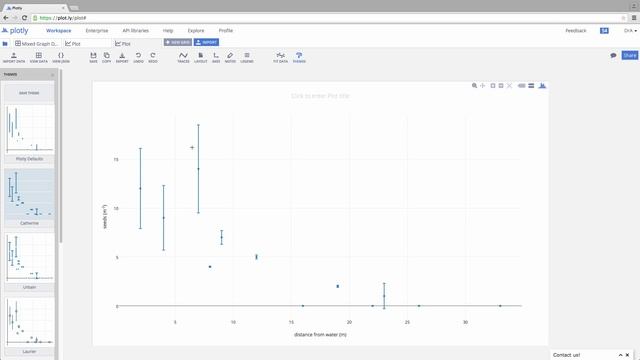Close the Contact us widget
640x360 pixels.
[628, 355]
